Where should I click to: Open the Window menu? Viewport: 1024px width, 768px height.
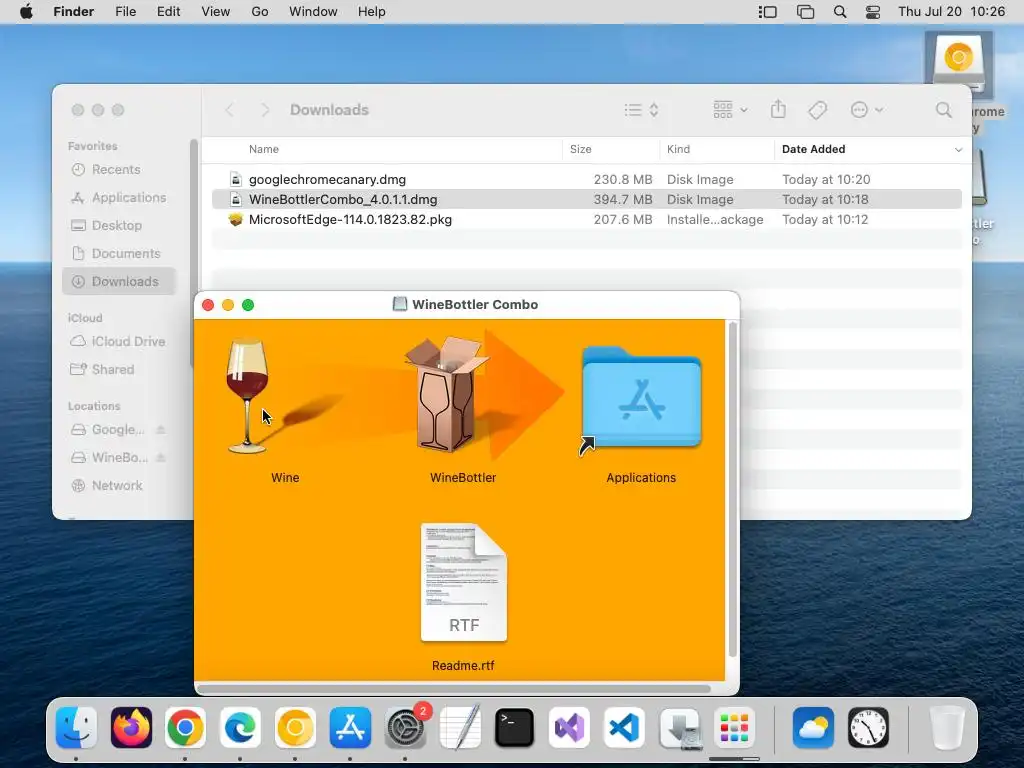tap(313, 12)
